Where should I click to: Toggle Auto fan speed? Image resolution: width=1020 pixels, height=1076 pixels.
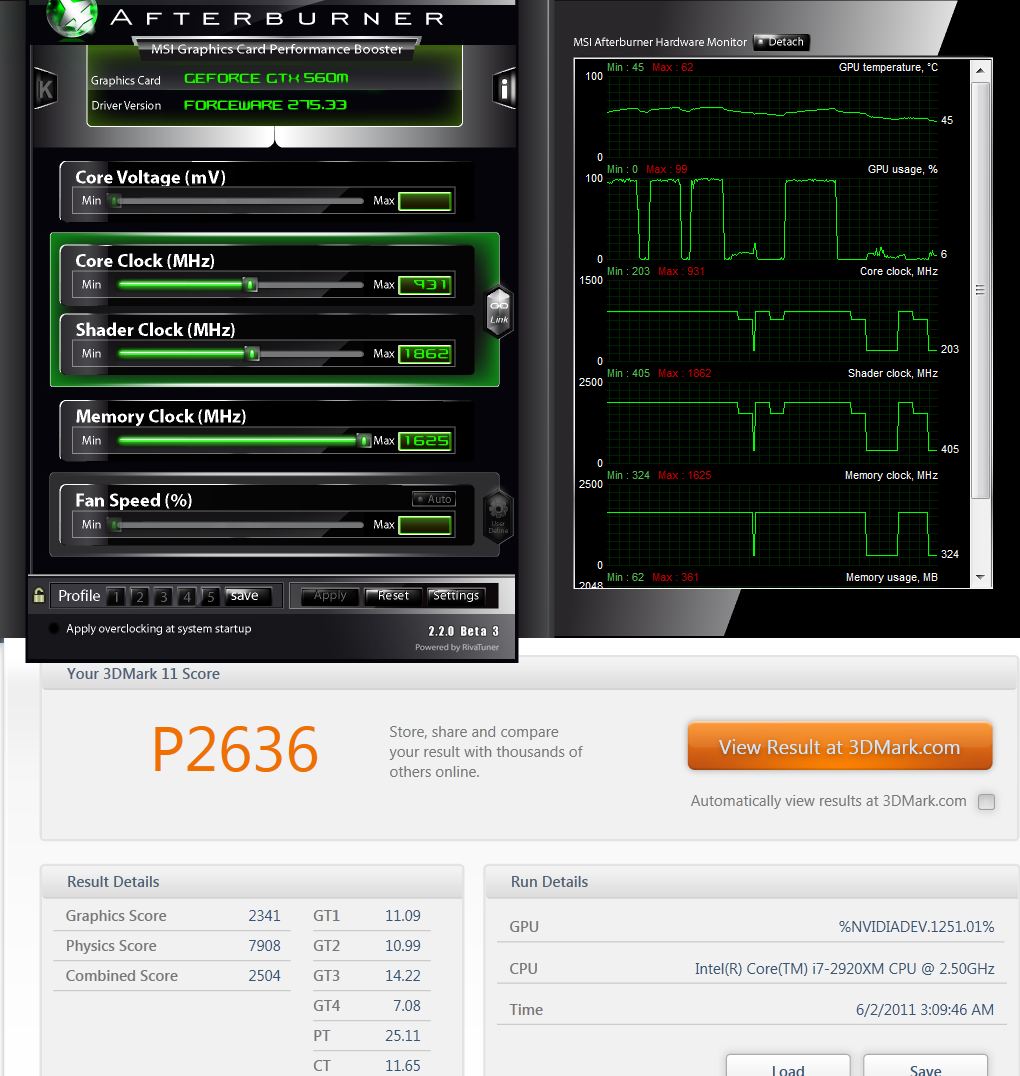click(434, 499)
